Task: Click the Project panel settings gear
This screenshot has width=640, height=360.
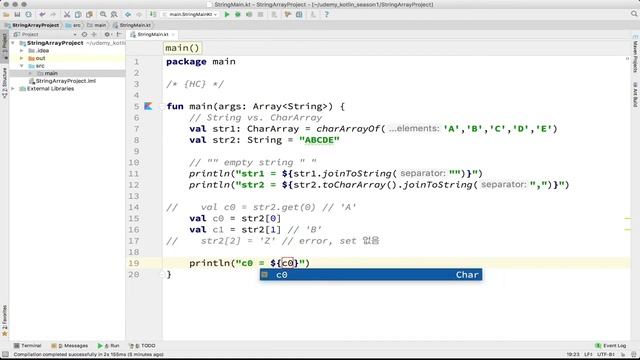Action: pos(107,35)
